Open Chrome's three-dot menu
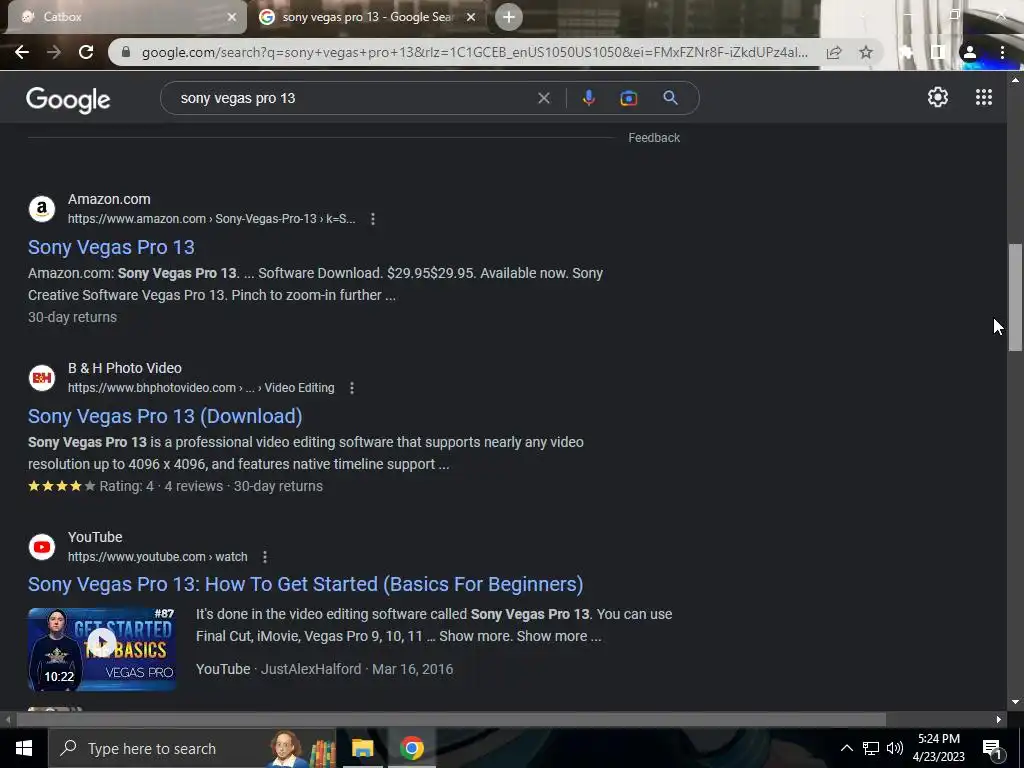1024x768 pixels. 1002,52
